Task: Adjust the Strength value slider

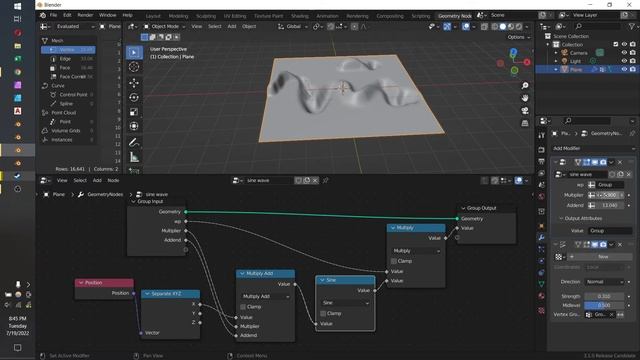Action: [x=604, y=296]
